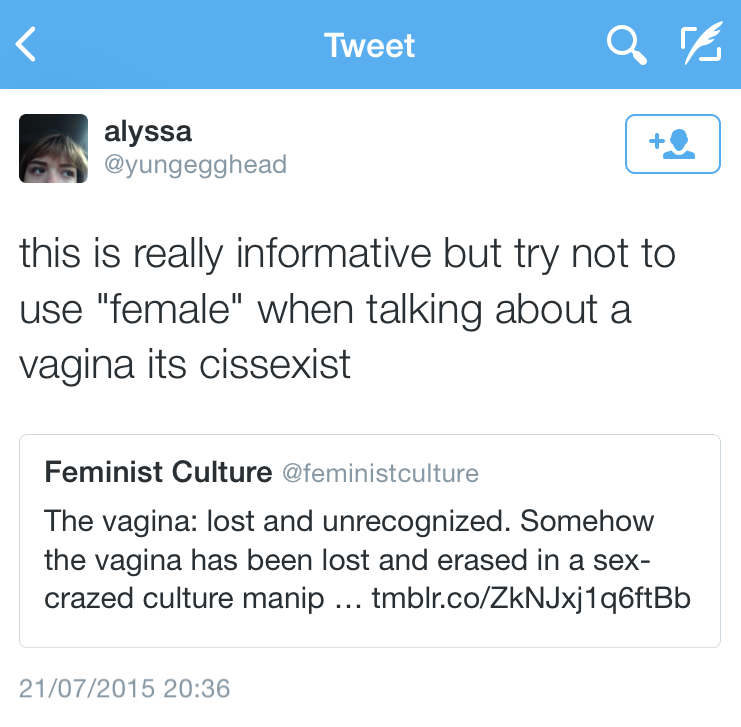Viewport: 741px width, 727px height.
Task: Compose a new tweet with quill icon
Action: [x=699, y=45]
